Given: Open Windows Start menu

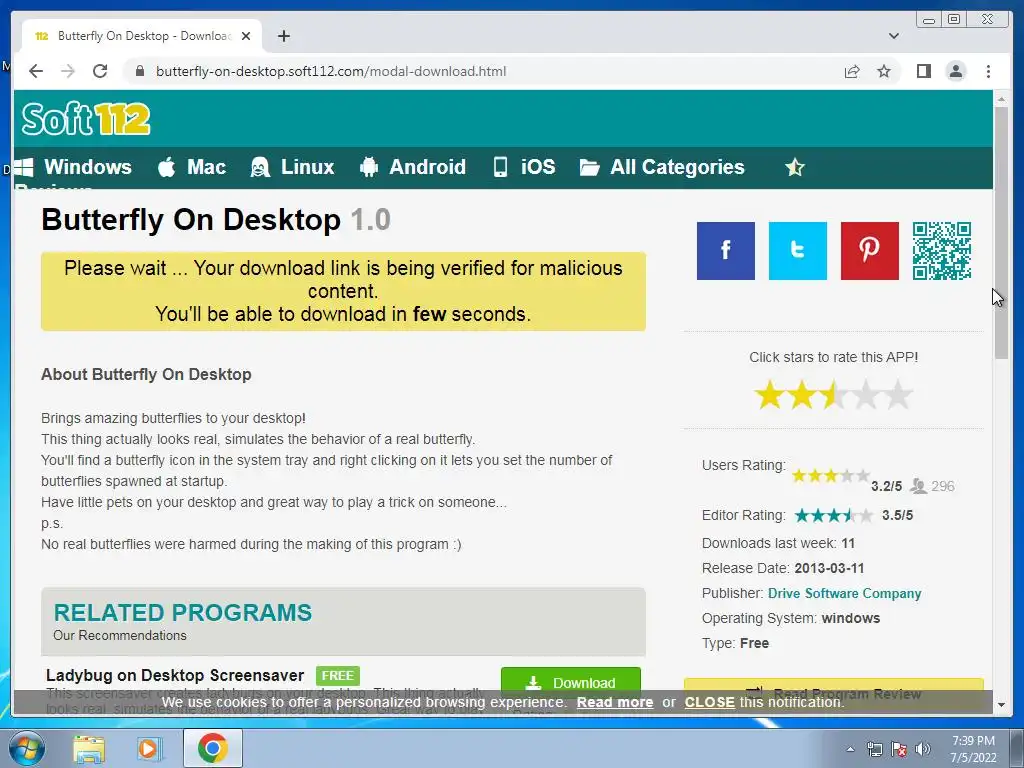Looking at the screenshot, I should coord(27,748).
